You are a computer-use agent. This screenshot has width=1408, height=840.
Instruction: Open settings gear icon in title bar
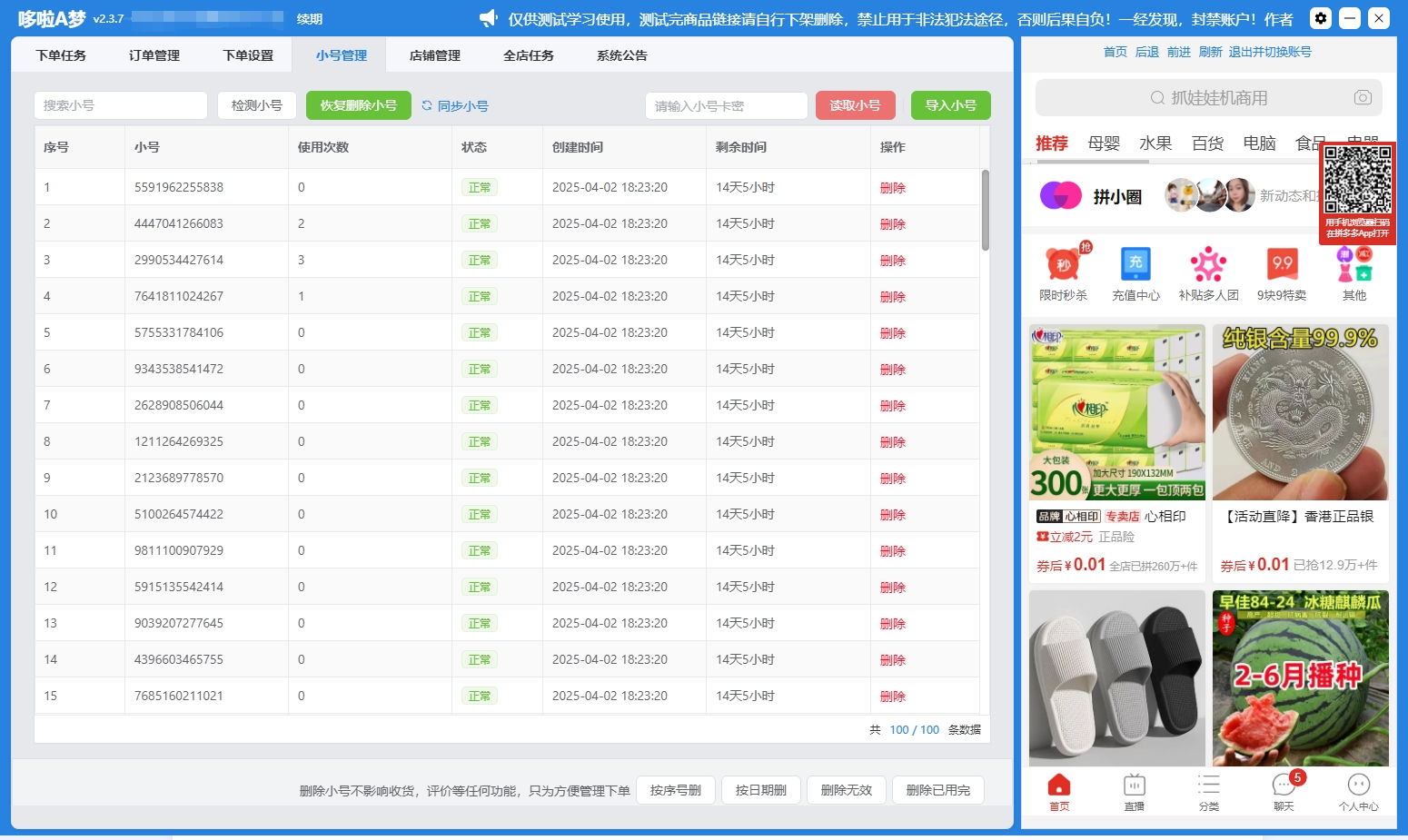pos(1321,18)
